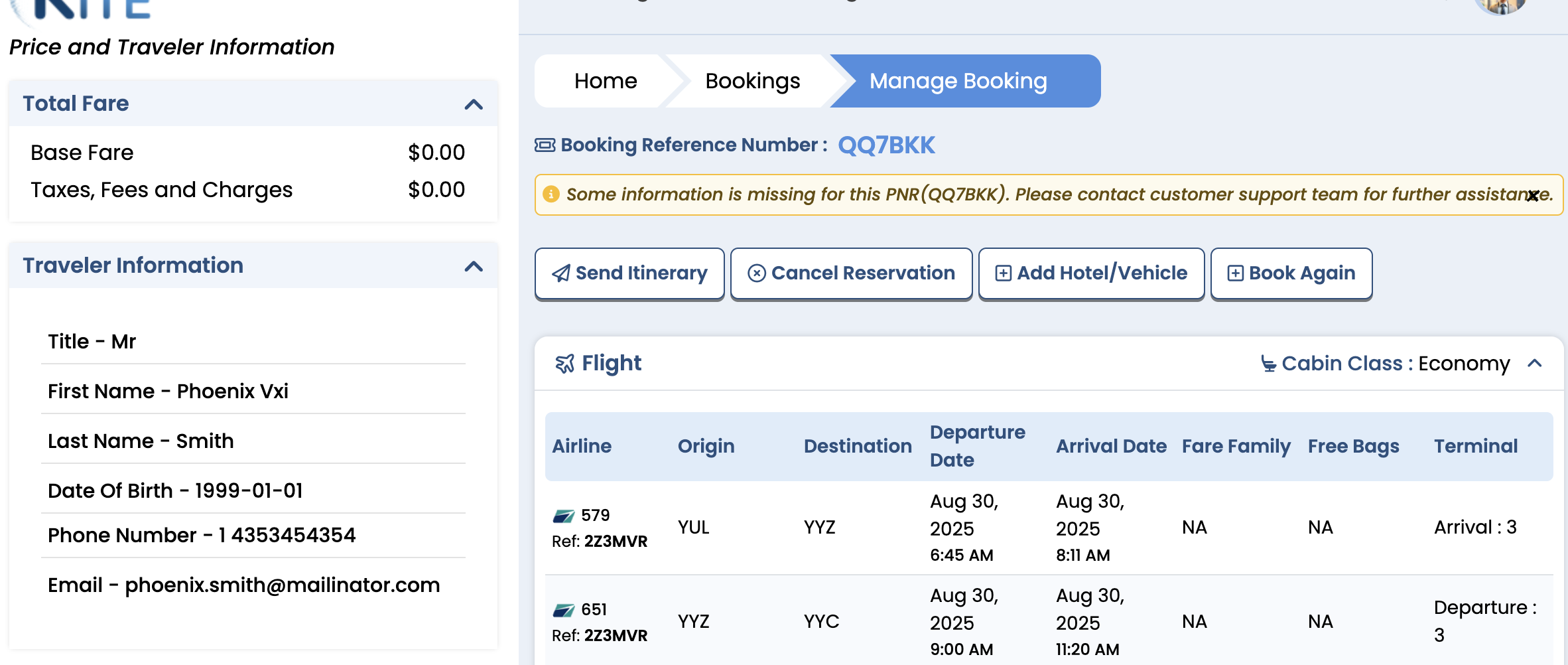This screenshot has height=665, width=1568.
Task: Click the warning info icon in alert banner
Action: (x=551, y=194)
